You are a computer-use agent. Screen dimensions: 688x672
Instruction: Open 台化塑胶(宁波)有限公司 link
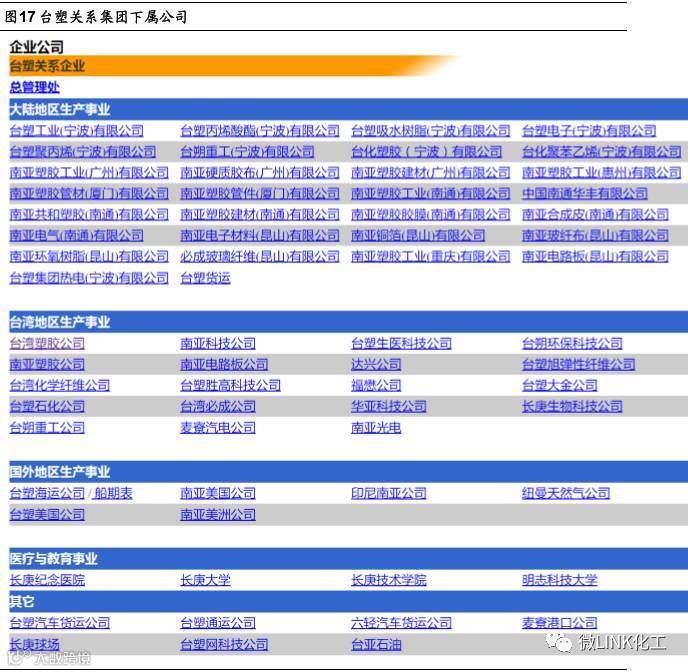[x=426, y=152]
